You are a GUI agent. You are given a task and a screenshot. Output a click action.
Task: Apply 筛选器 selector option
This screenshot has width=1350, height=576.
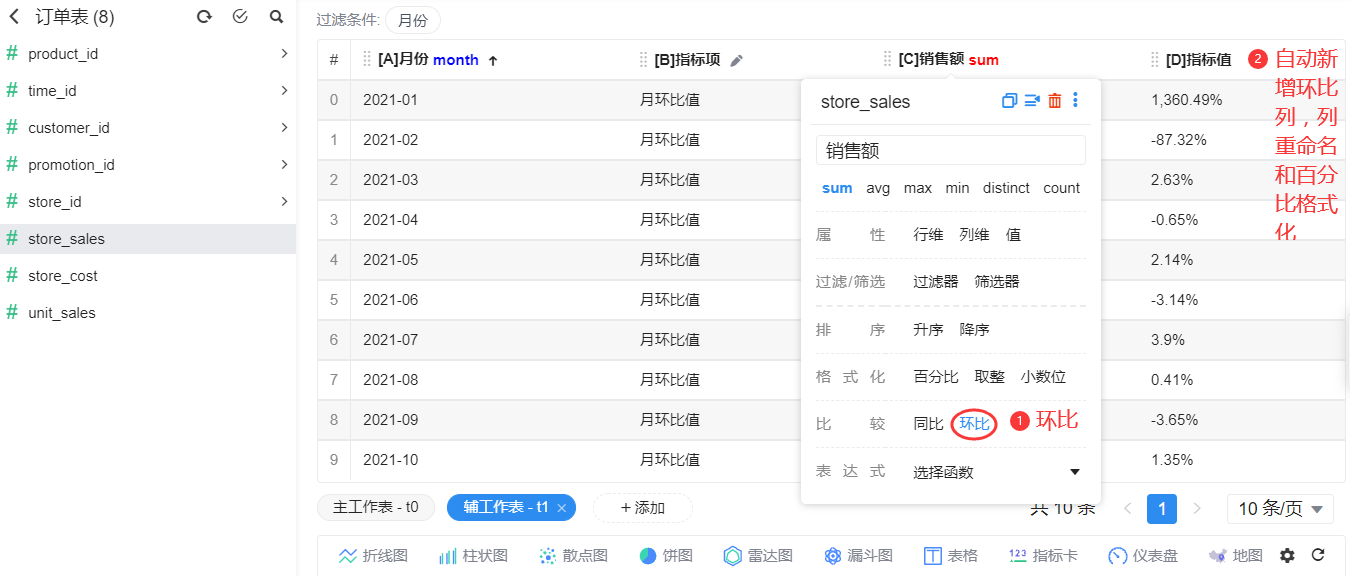coord(997,282)
